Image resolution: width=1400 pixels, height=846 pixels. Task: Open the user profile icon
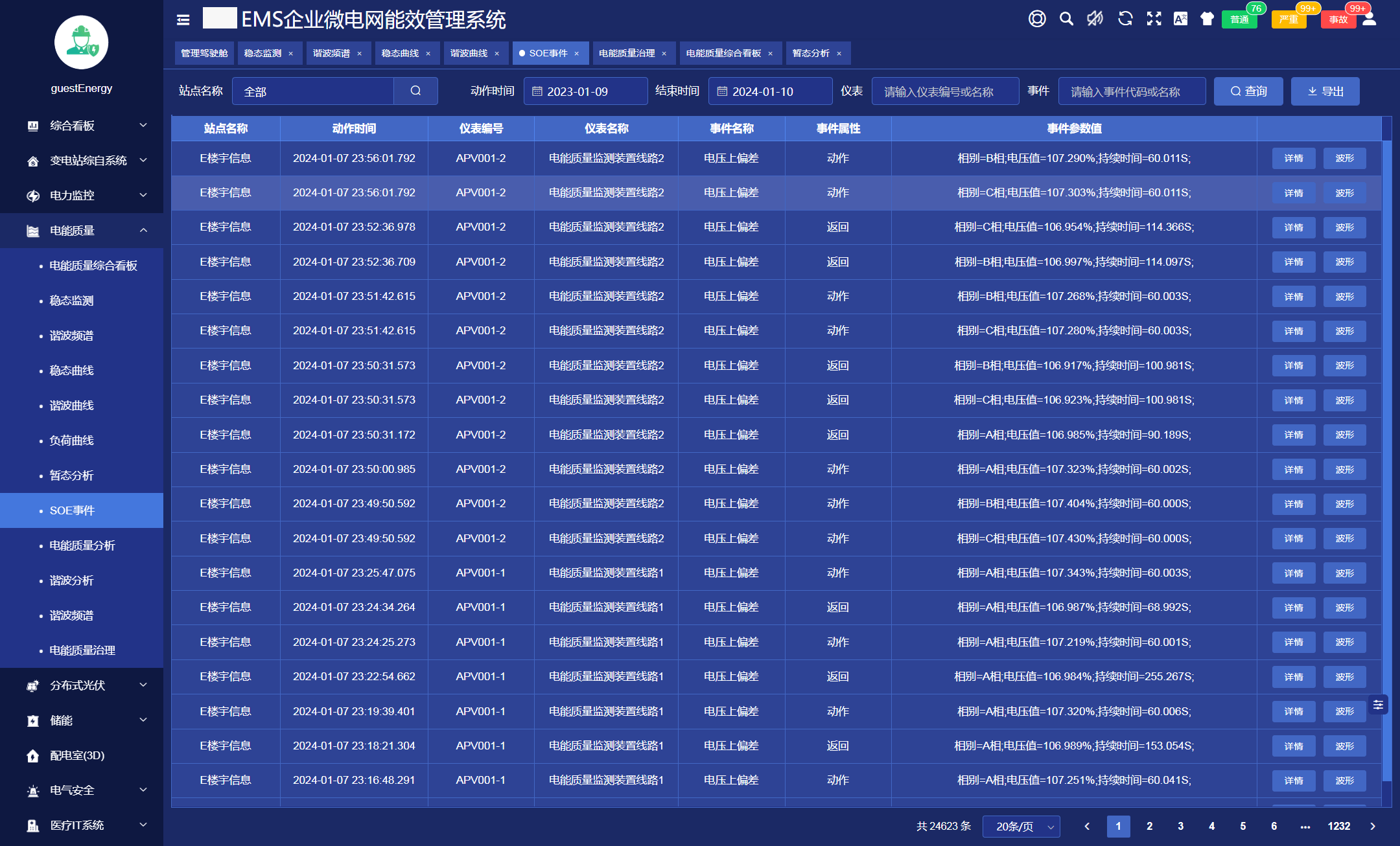click(1370, 19)
